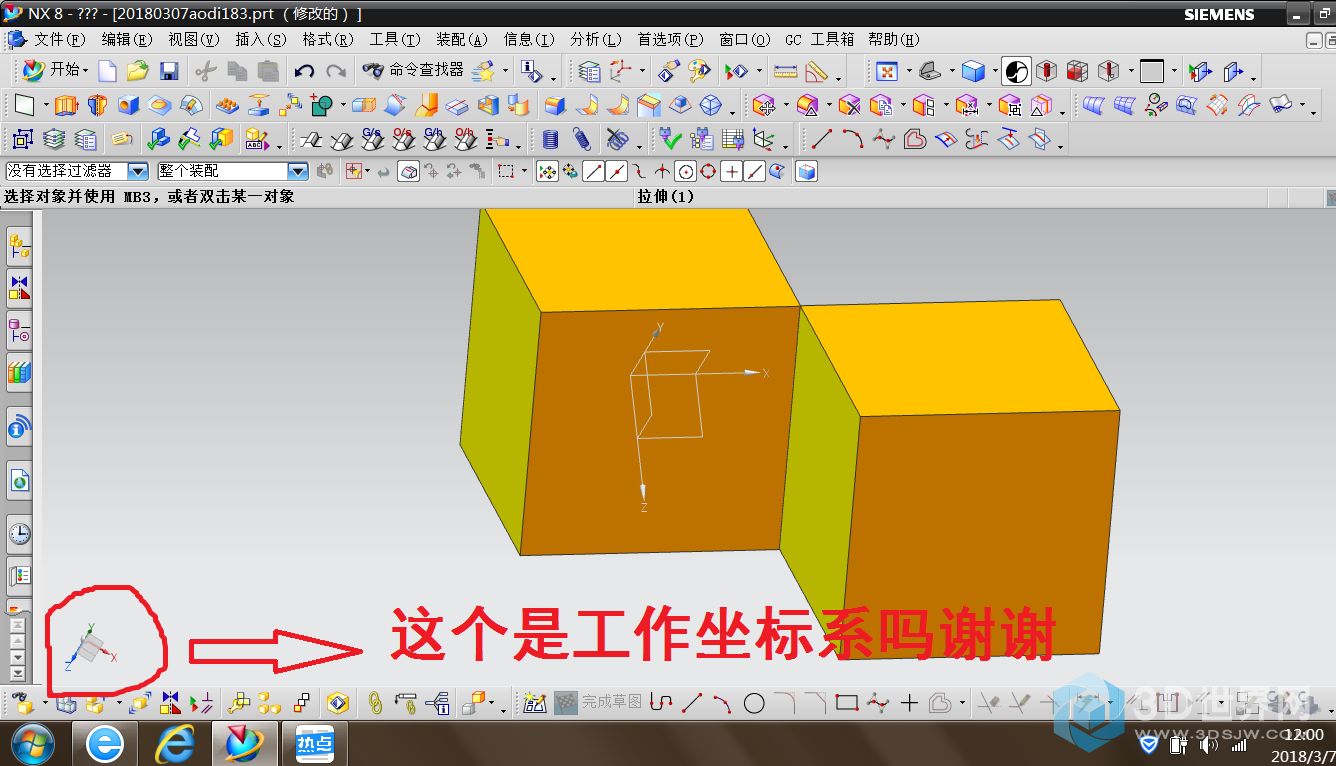Toggle the Snap to Existing Point plus option
The width and height of the screenshot is (1336, 766).
pyautogui.click(x=732, y=172)
